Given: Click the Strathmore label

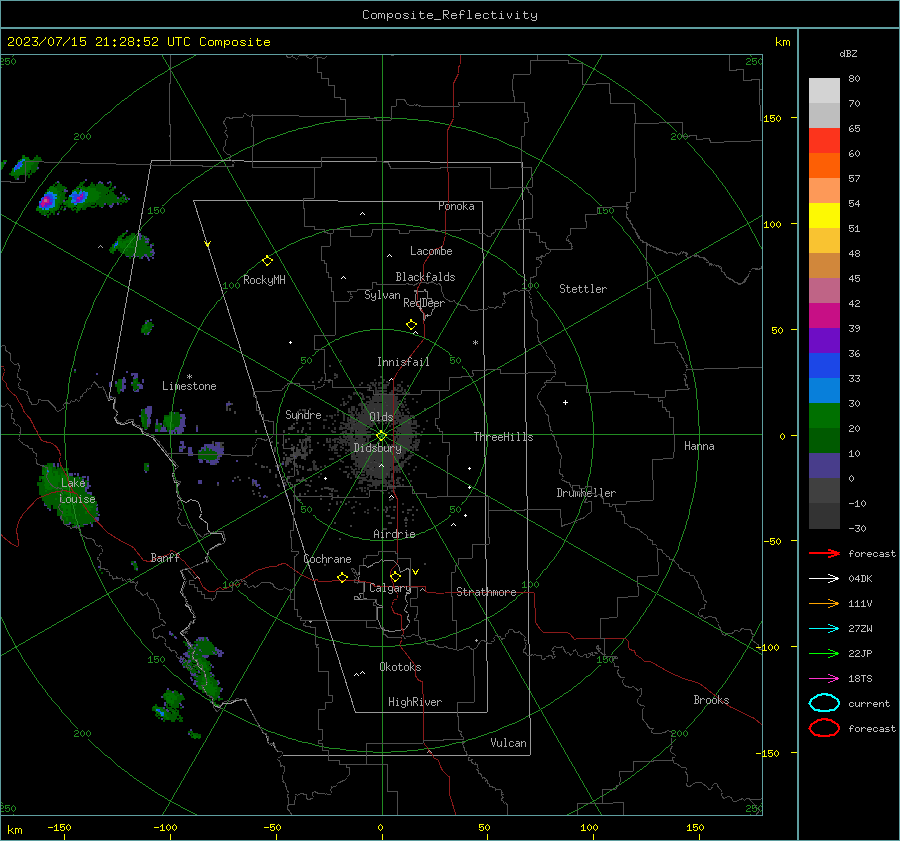Looking at the screenshot, I should pos(487,592).
